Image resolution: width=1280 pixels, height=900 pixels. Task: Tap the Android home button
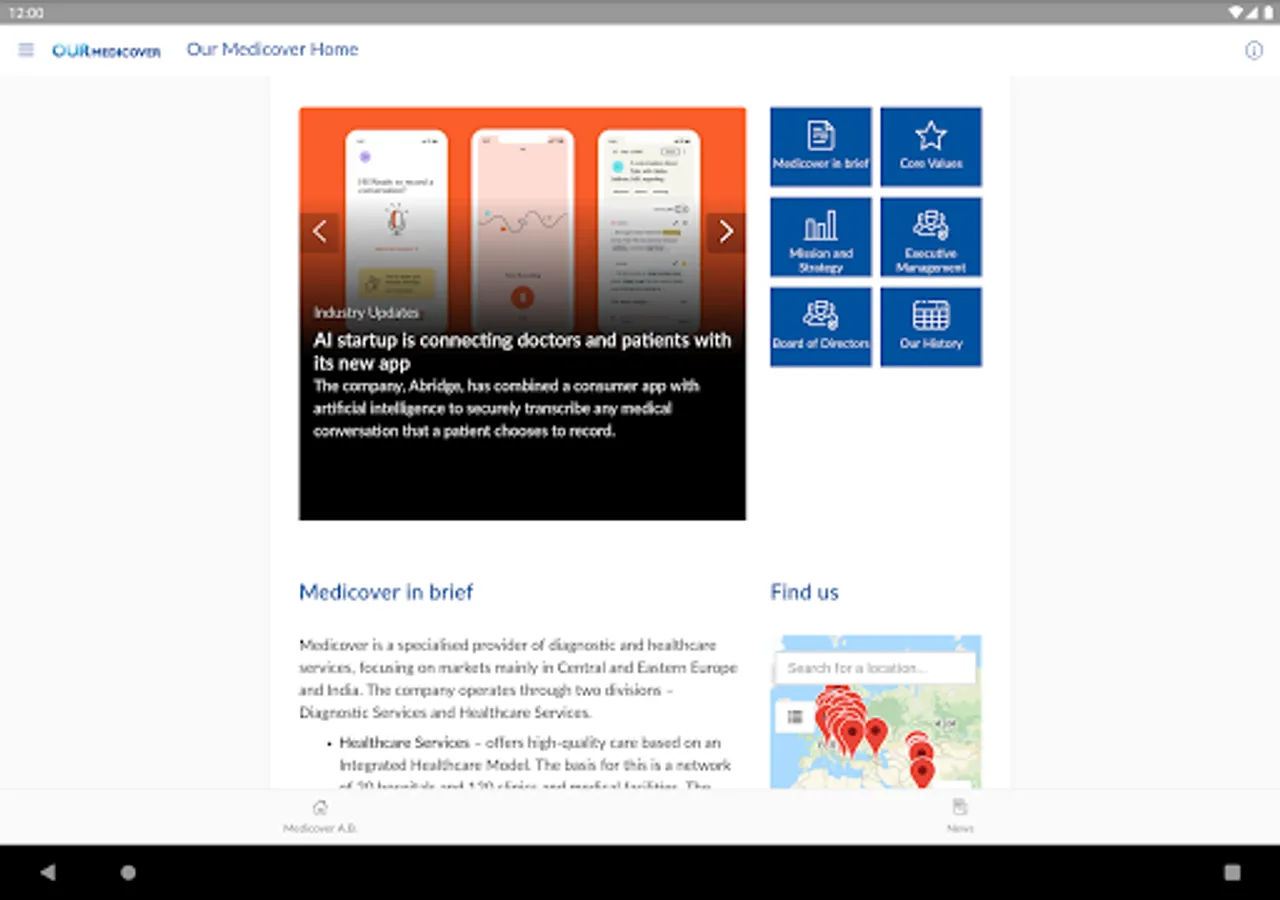128,872
